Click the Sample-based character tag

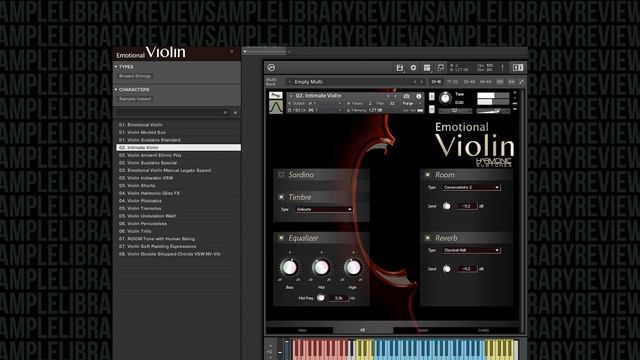point(135,99)
